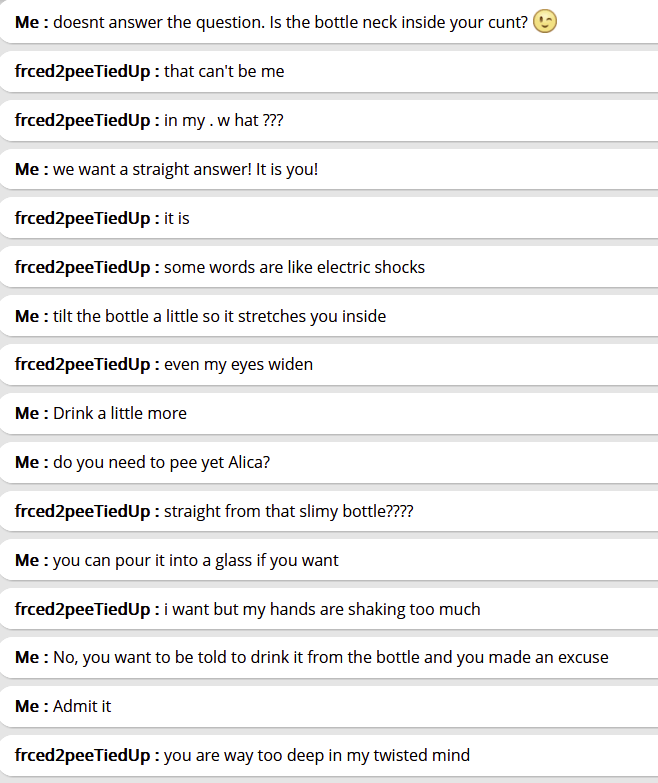The width and height of the screenshot is (658, 783).
Task: Select the "that can't be me" message text
Action: click(x=224, y=71)
